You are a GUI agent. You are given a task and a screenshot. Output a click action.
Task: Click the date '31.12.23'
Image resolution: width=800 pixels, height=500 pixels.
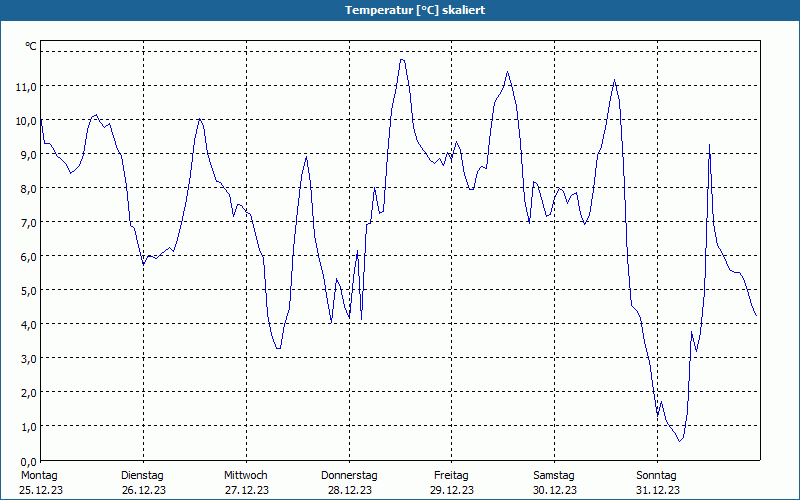point(658,490)
